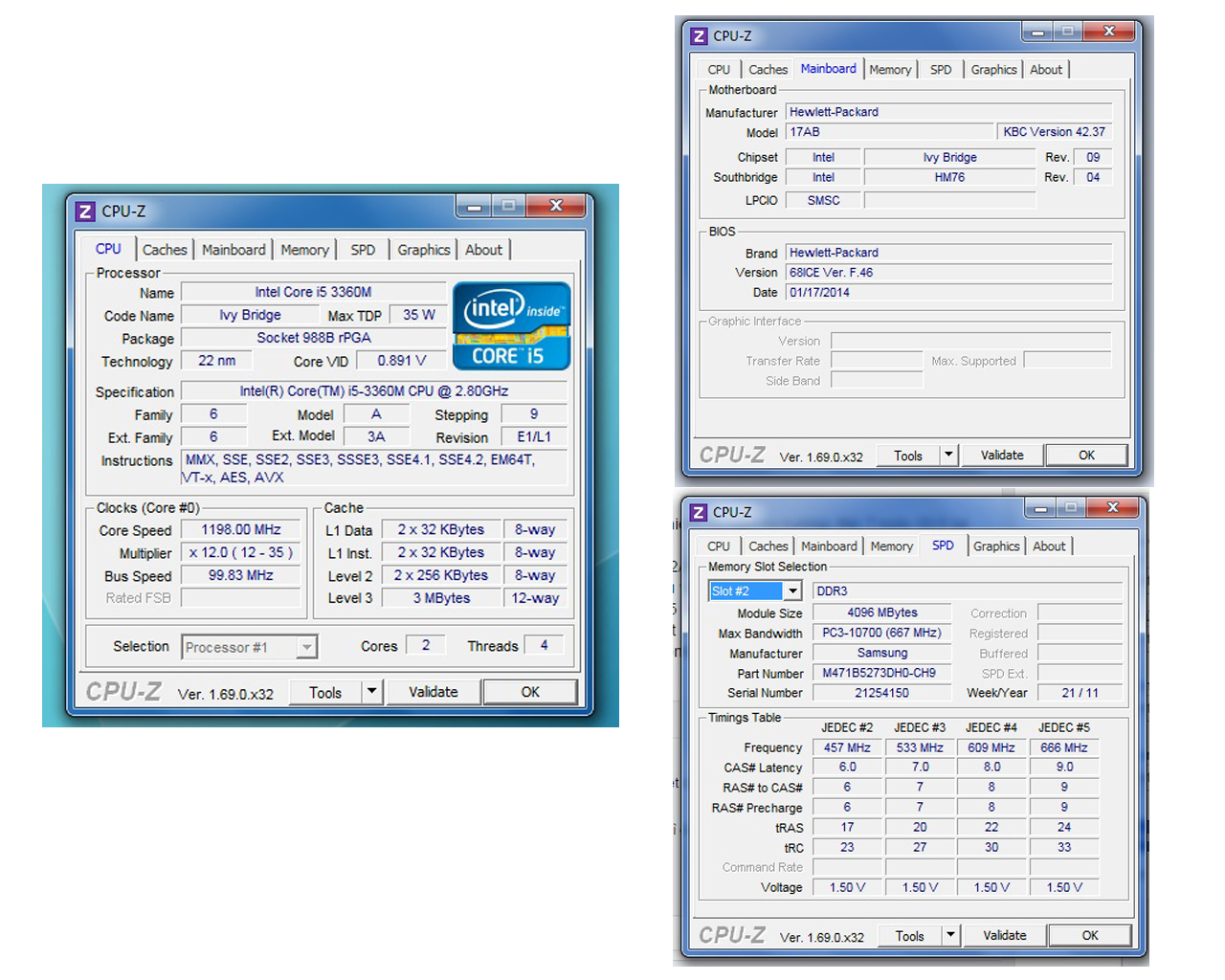Screen dimensions: 1225x980
Task: Click OK button in CPU window
Action: (530, 692)
